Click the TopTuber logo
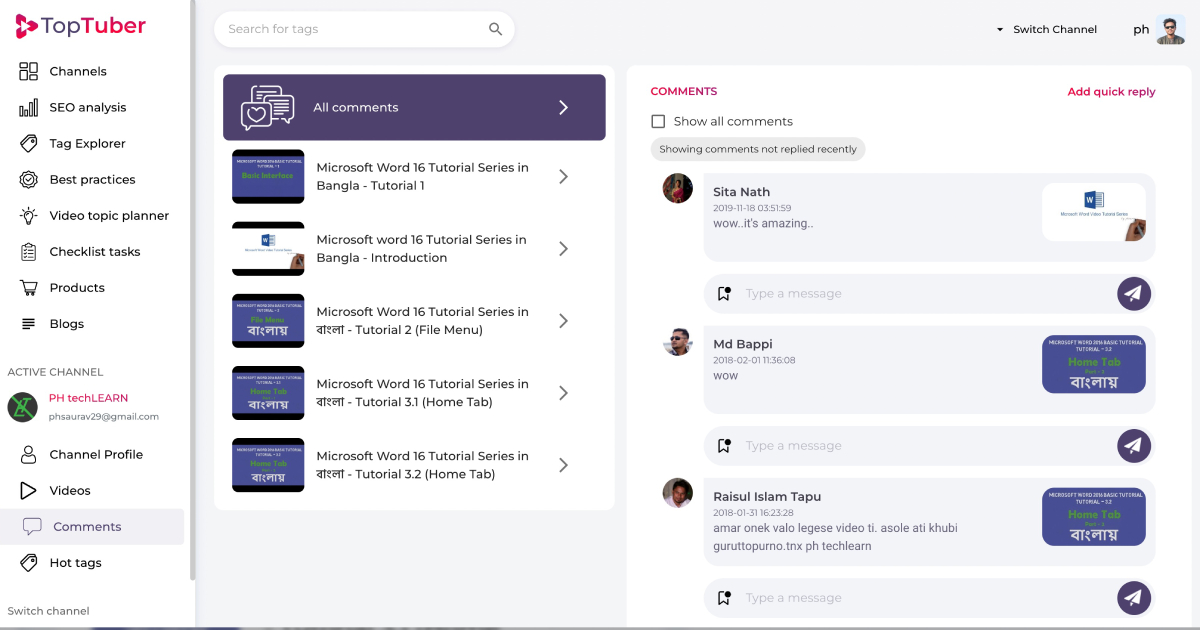Image resolution: width=1200 pixels, height=630 pixels. pos(80,27)
